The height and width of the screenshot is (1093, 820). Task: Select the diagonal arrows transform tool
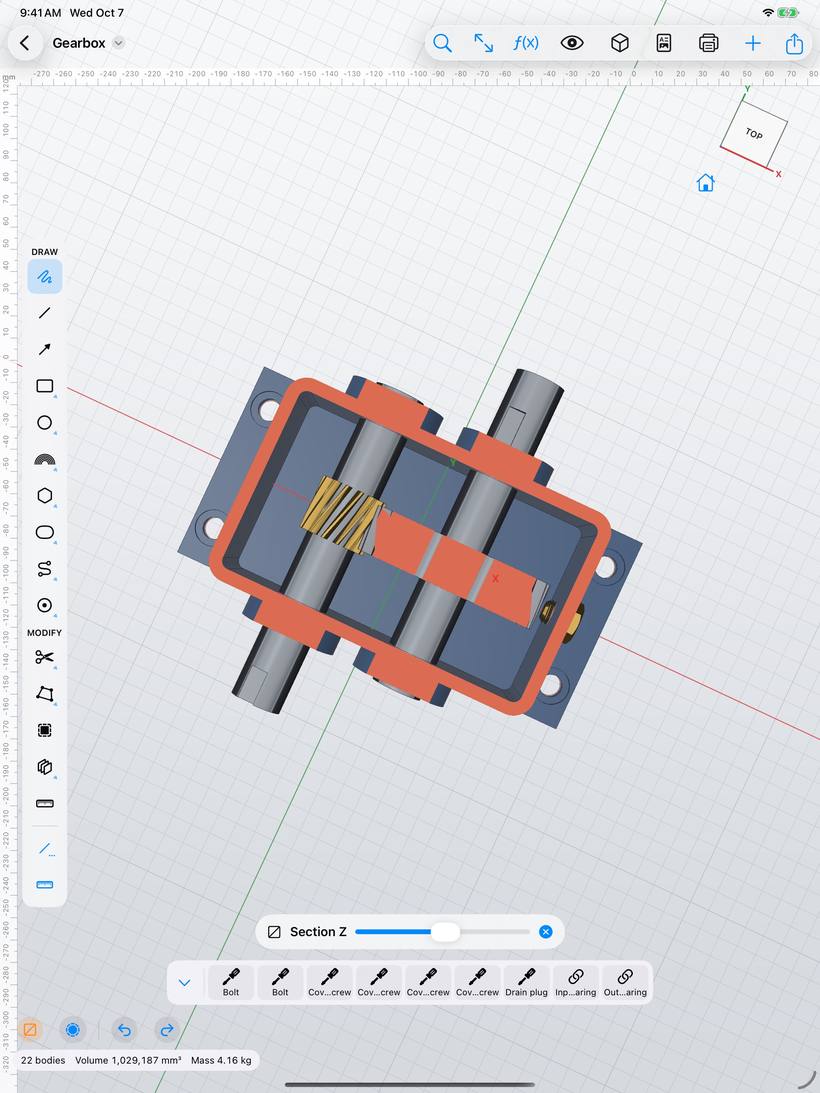click(x=483, y=43)
